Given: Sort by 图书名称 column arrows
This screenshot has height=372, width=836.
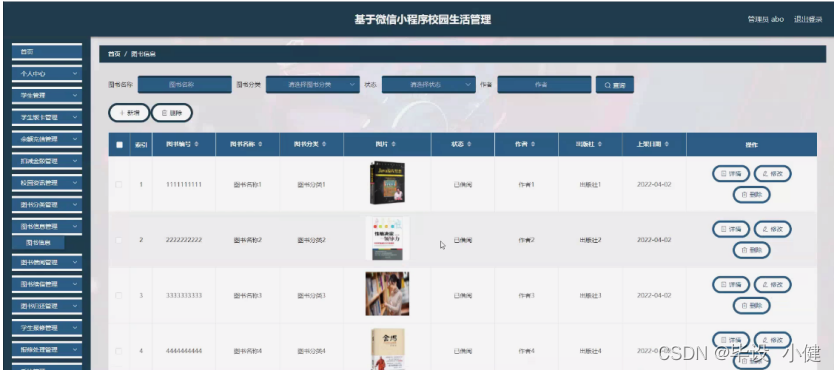Looking at the screenshot, I should point(260,144).
